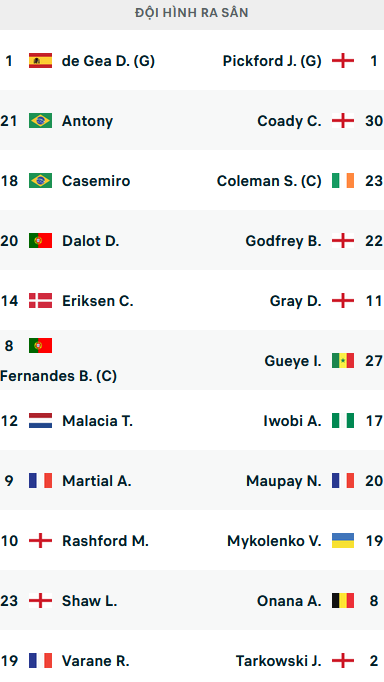Click the Belgium flag beside Onana A.

point(343,601)
